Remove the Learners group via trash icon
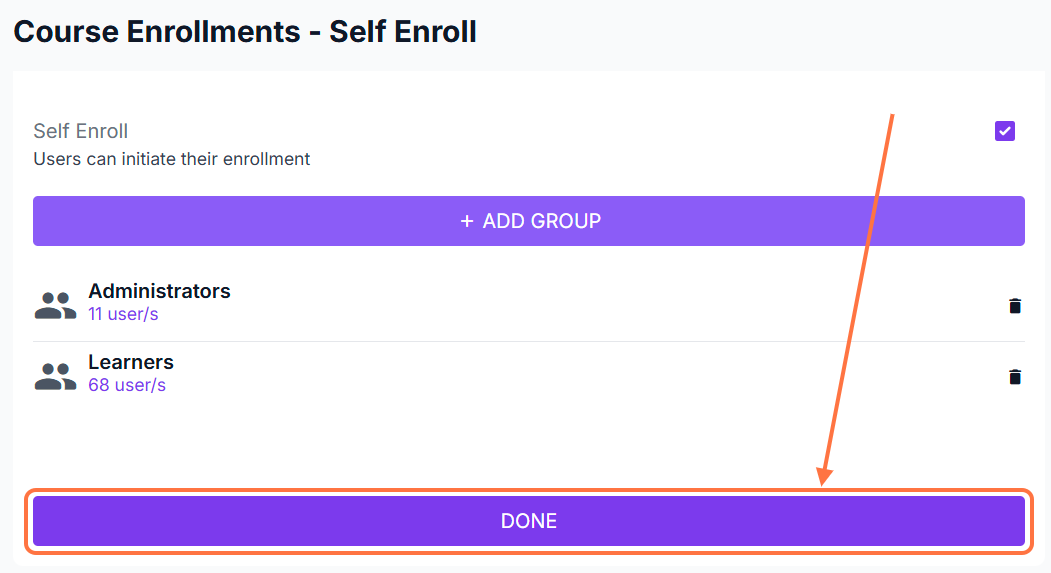 tap(1015, 377)
